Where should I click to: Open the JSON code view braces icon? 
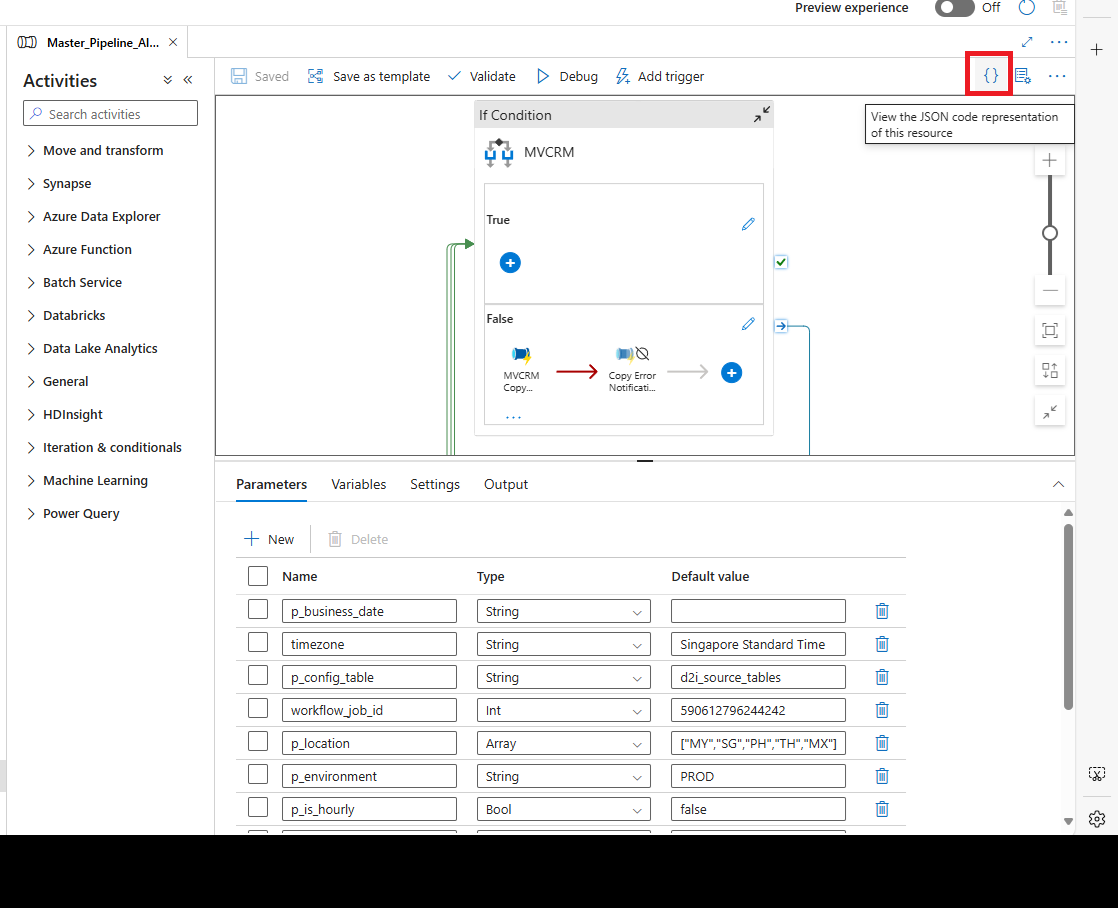coord(990,76)
